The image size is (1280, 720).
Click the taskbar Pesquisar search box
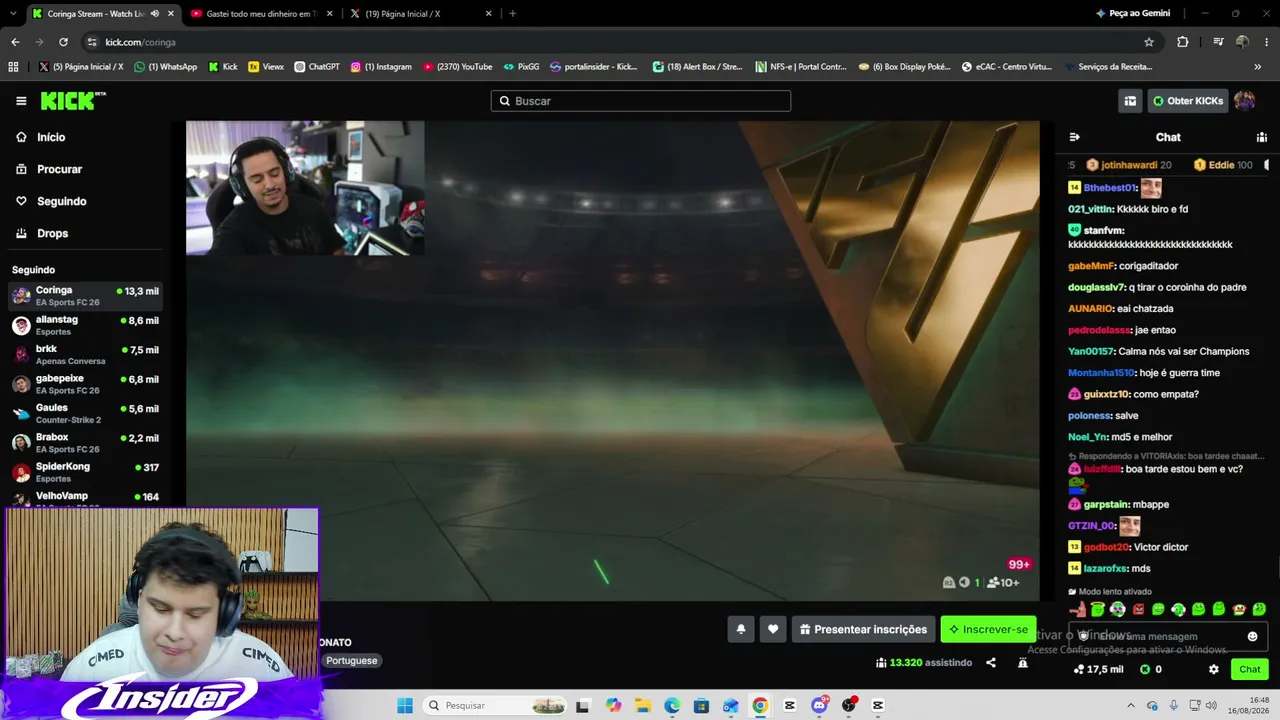(x=496, y=706)
